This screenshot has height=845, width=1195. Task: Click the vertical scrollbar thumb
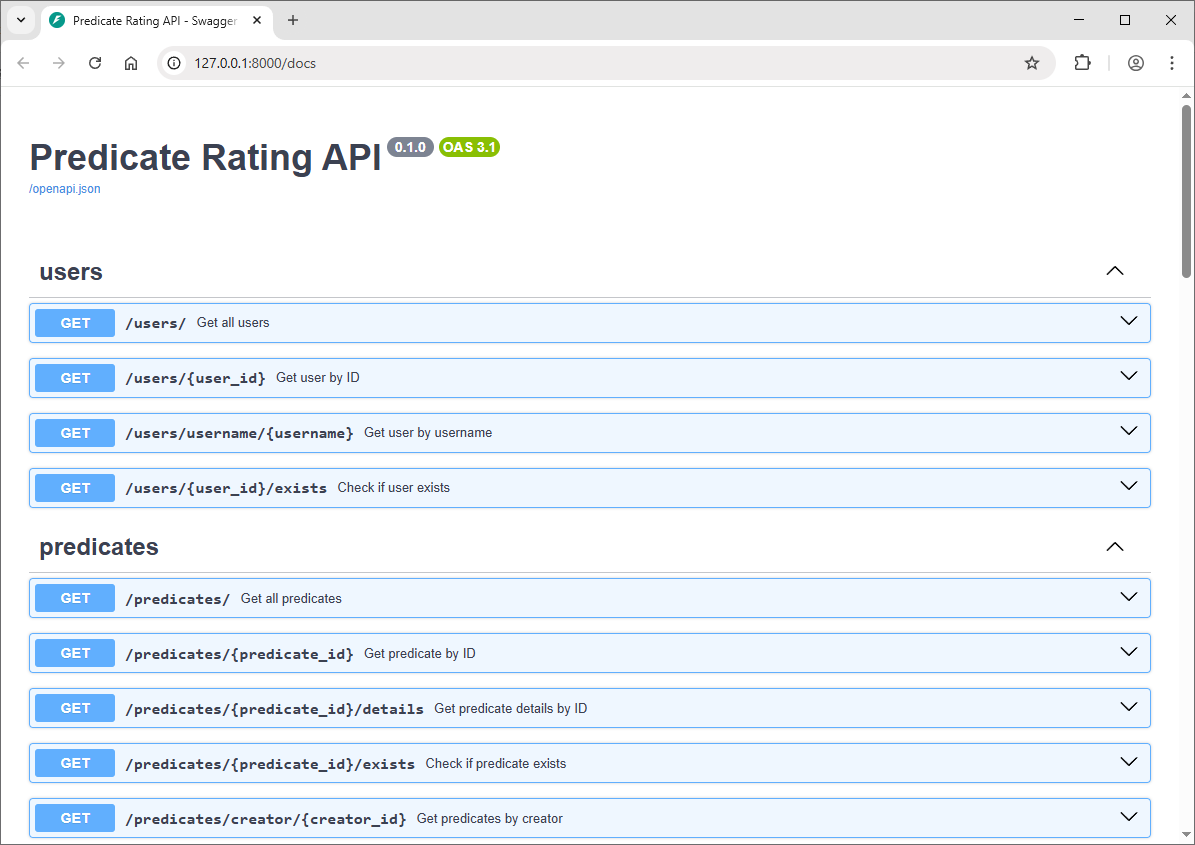1187,190
